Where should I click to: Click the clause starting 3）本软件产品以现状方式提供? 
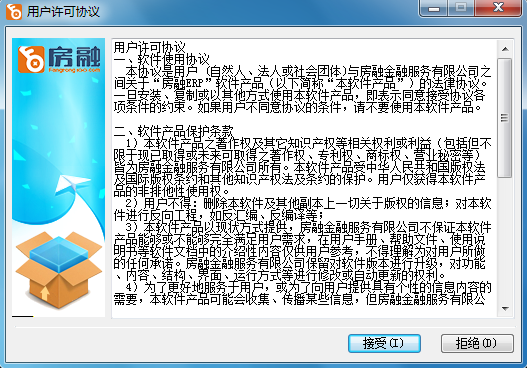[x=302, y=251]
